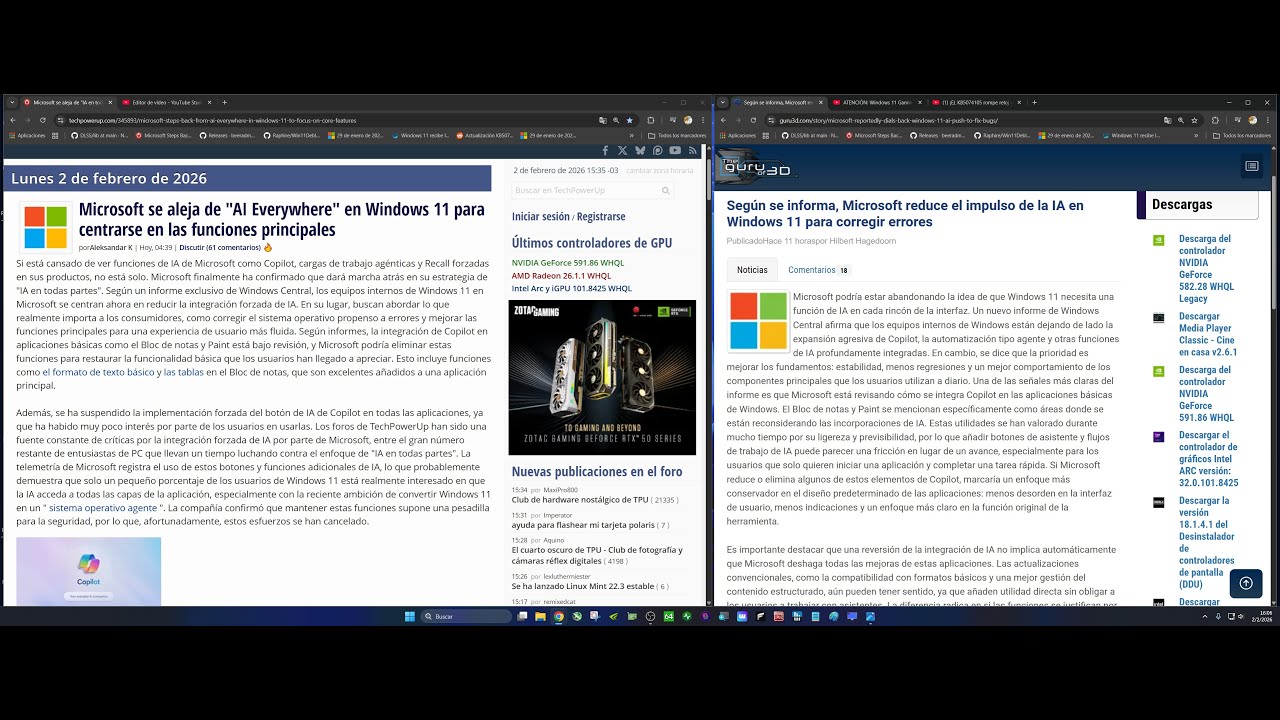The height and width of the screenshot is (720, 1280).
Task: Click 'Iniciar sesión' link on TechPowerUp
Action: coord(541,216)
